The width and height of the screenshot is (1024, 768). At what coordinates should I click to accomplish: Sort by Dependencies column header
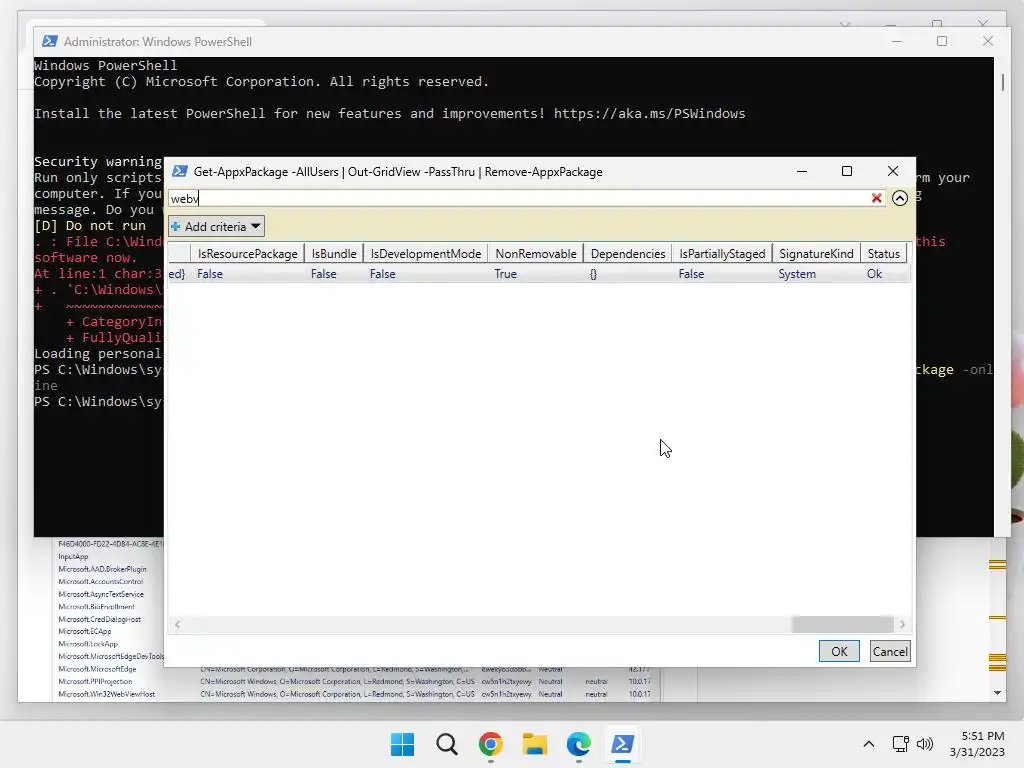pos(628,253)
